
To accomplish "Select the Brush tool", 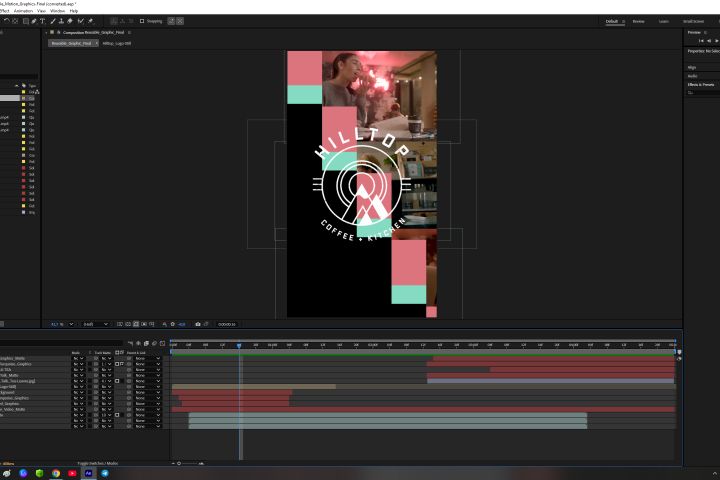I will 53,21.
